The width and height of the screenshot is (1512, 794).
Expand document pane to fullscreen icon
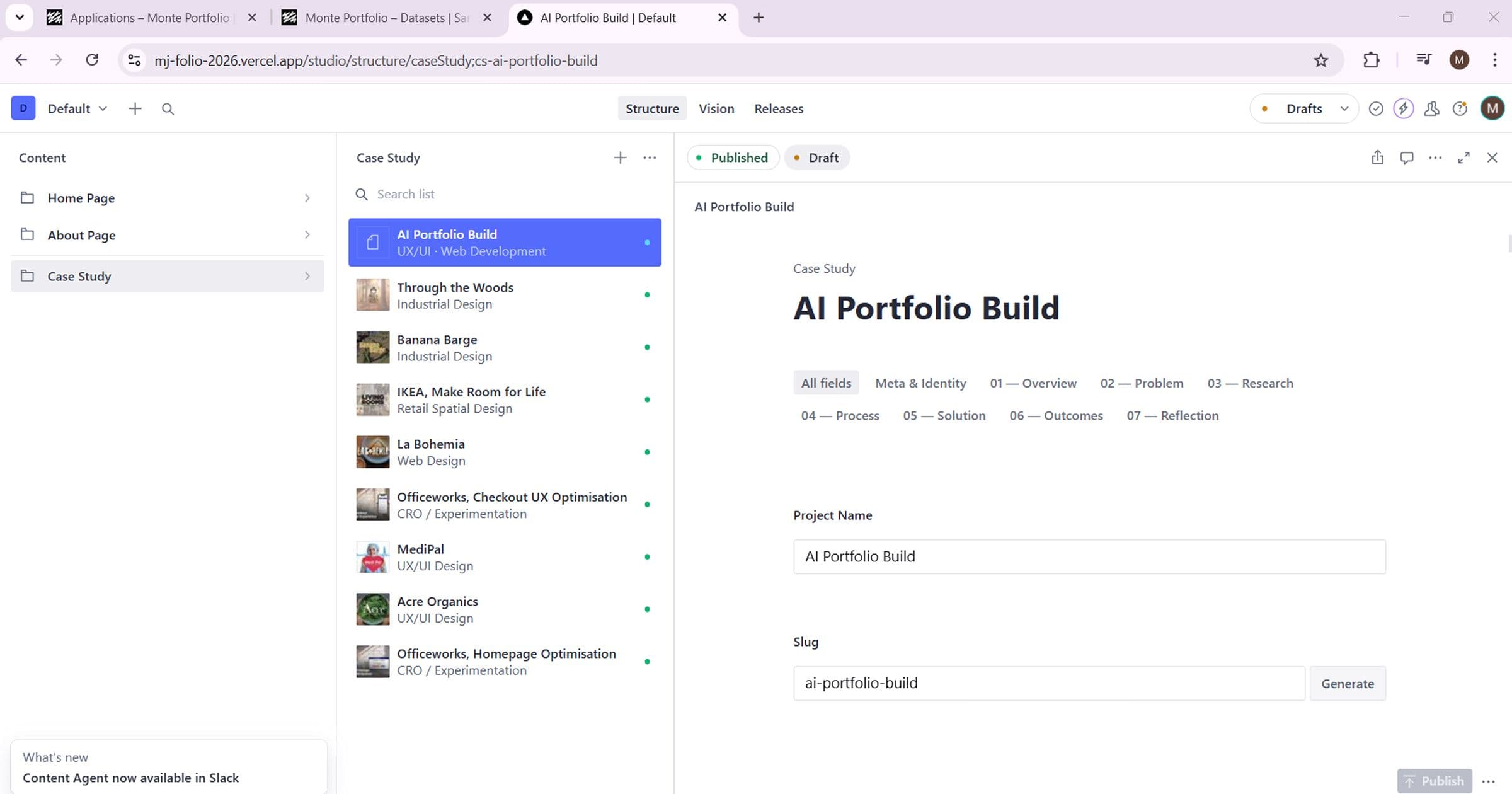[1463, 158]
